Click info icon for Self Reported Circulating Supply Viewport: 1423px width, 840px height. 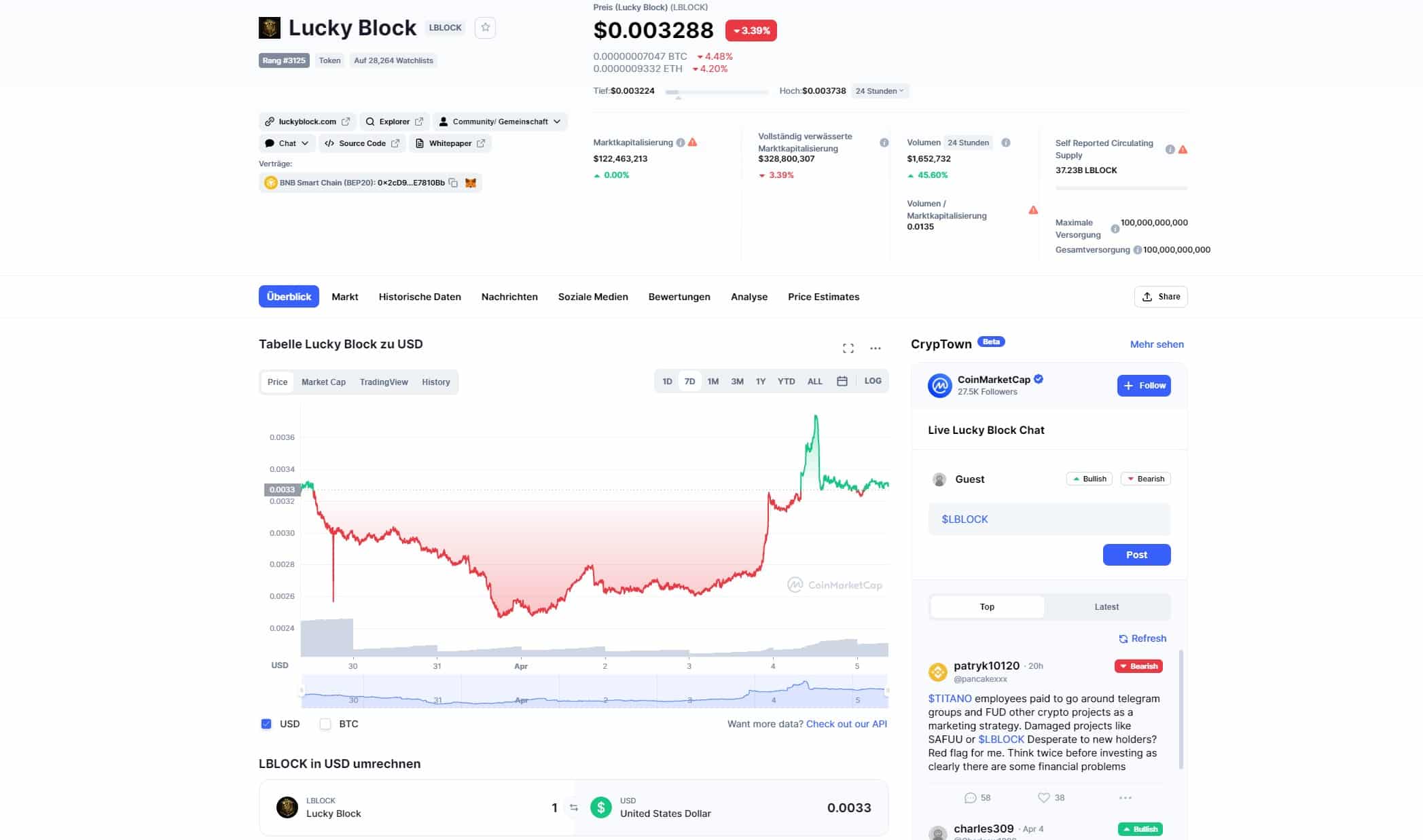pyautogui.click(x=1170, y=149)
